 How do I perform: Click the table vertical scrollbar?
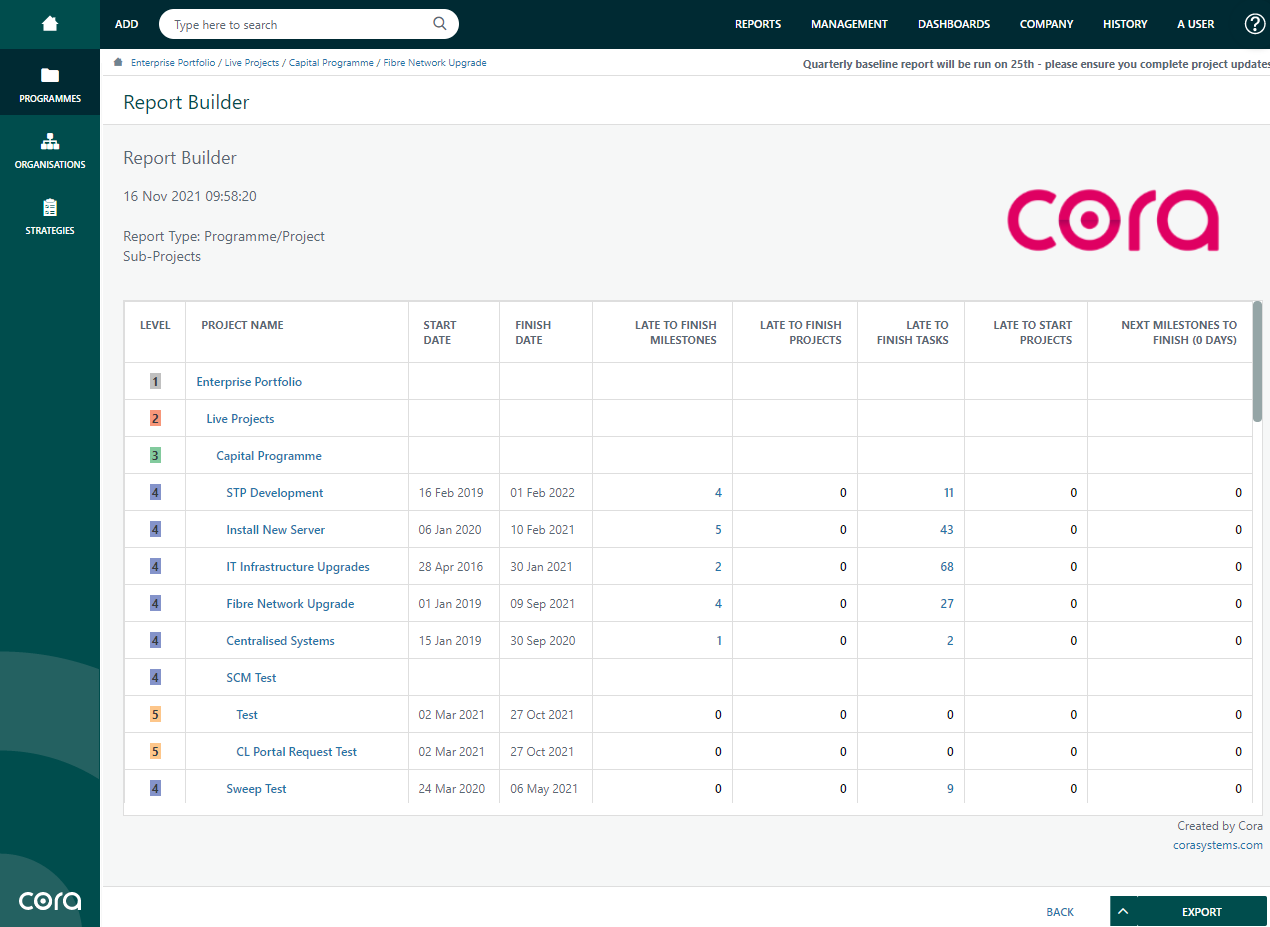click(1257, 361)
